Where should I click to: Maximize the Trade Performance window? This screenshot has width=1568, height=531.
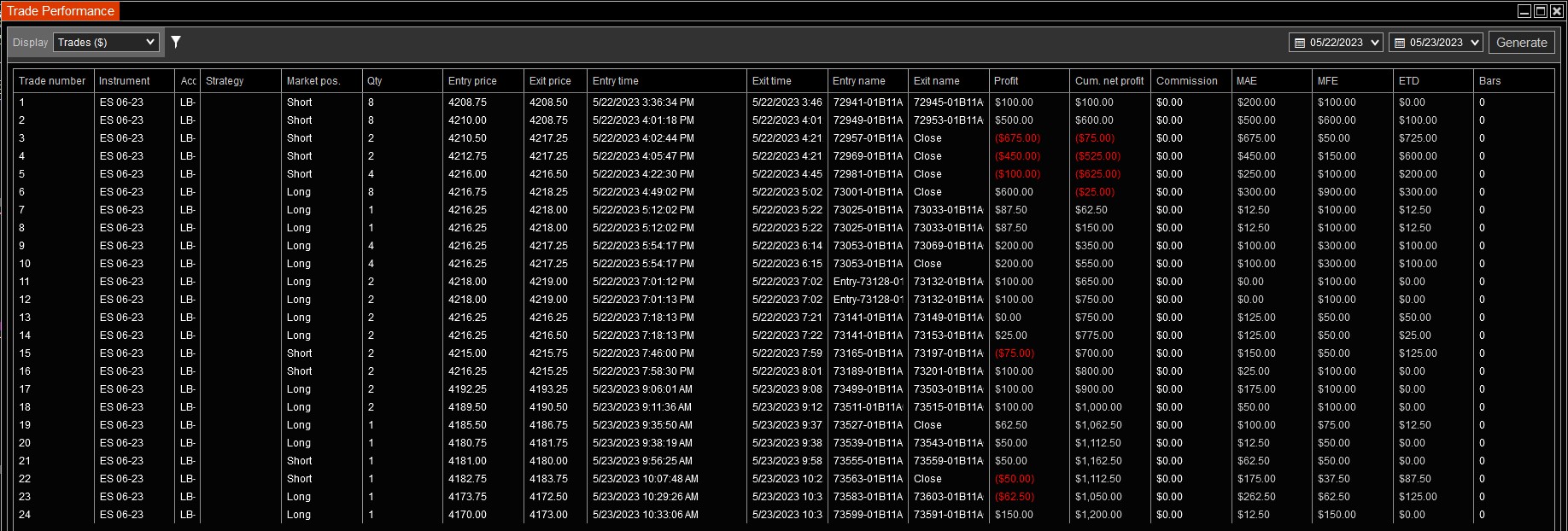pyautogui.click(x=1541, y=11)
